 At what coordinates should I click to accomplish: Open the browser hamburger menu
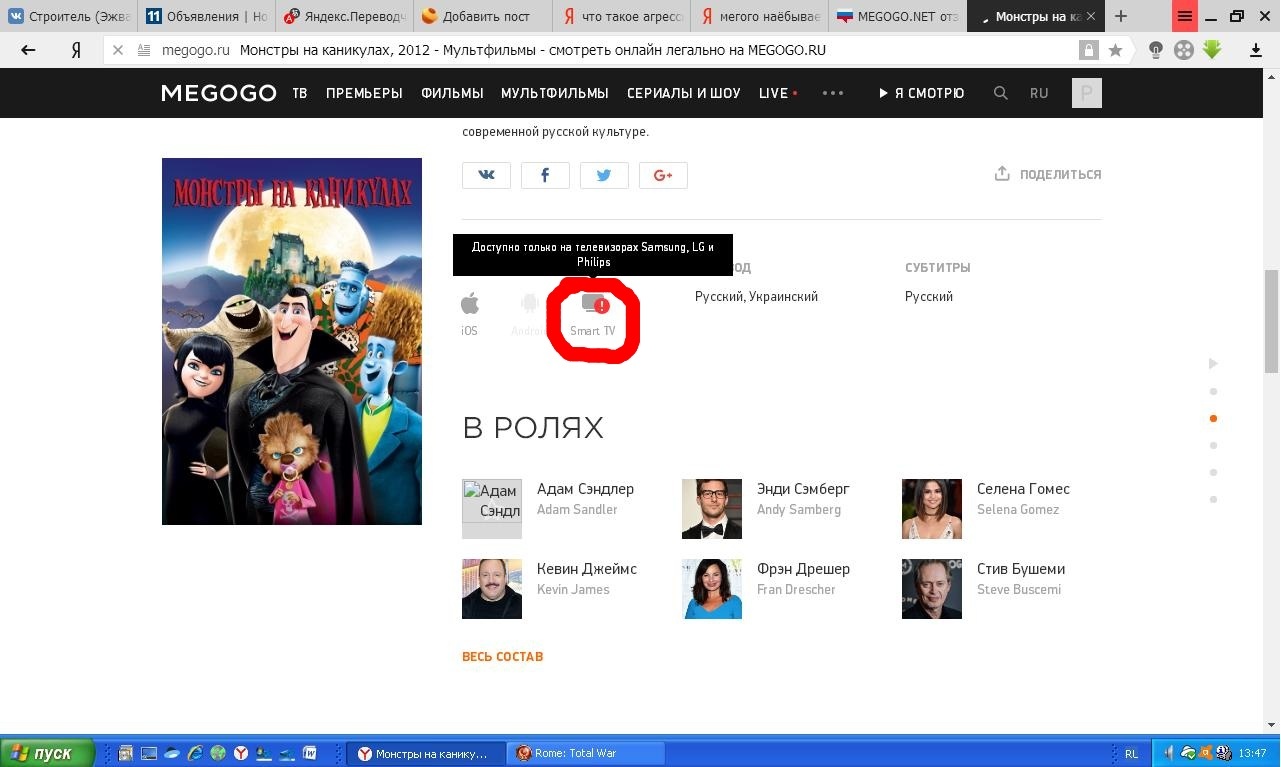click(1185, 16)
